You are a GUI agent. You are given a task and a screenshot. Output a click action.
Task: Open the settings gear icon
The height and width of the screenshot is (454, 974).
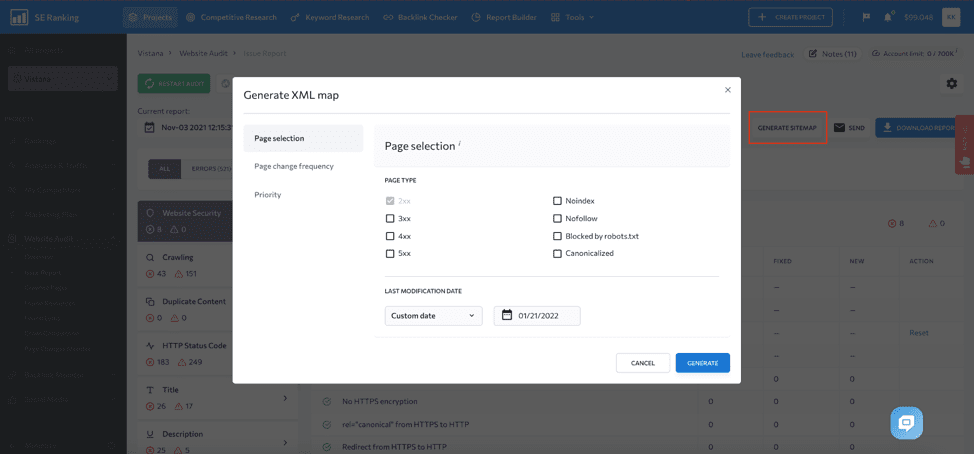[x=951, y=84]
